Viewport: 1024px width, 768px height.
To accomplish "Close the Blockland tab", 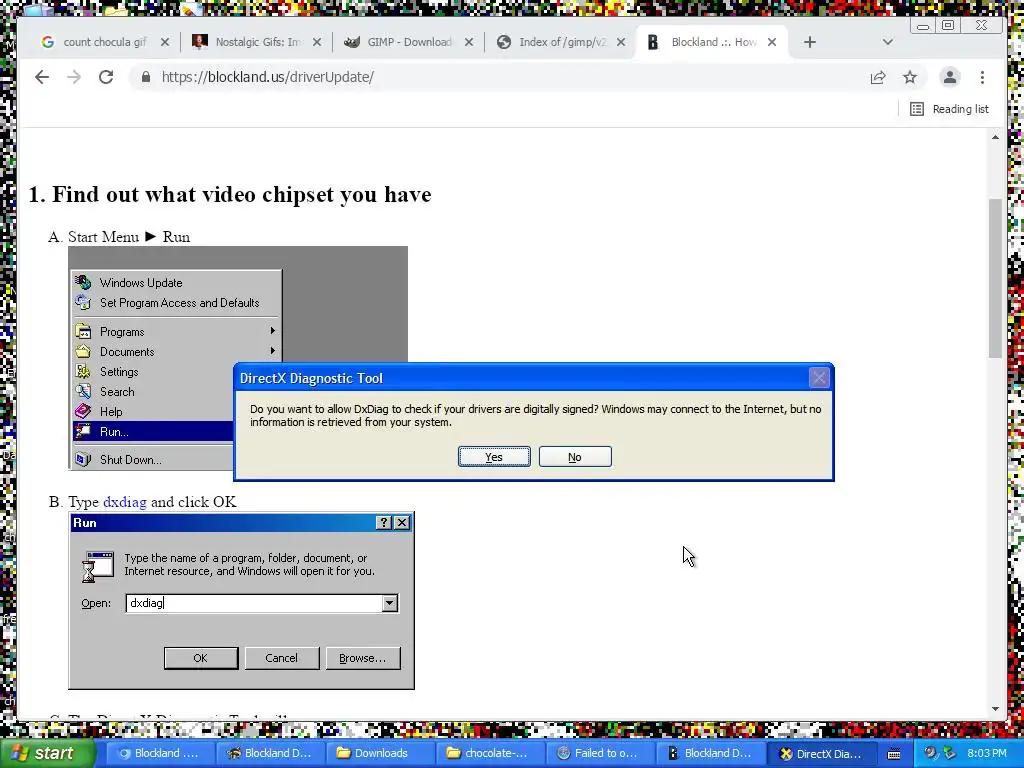I will (772, 42).
